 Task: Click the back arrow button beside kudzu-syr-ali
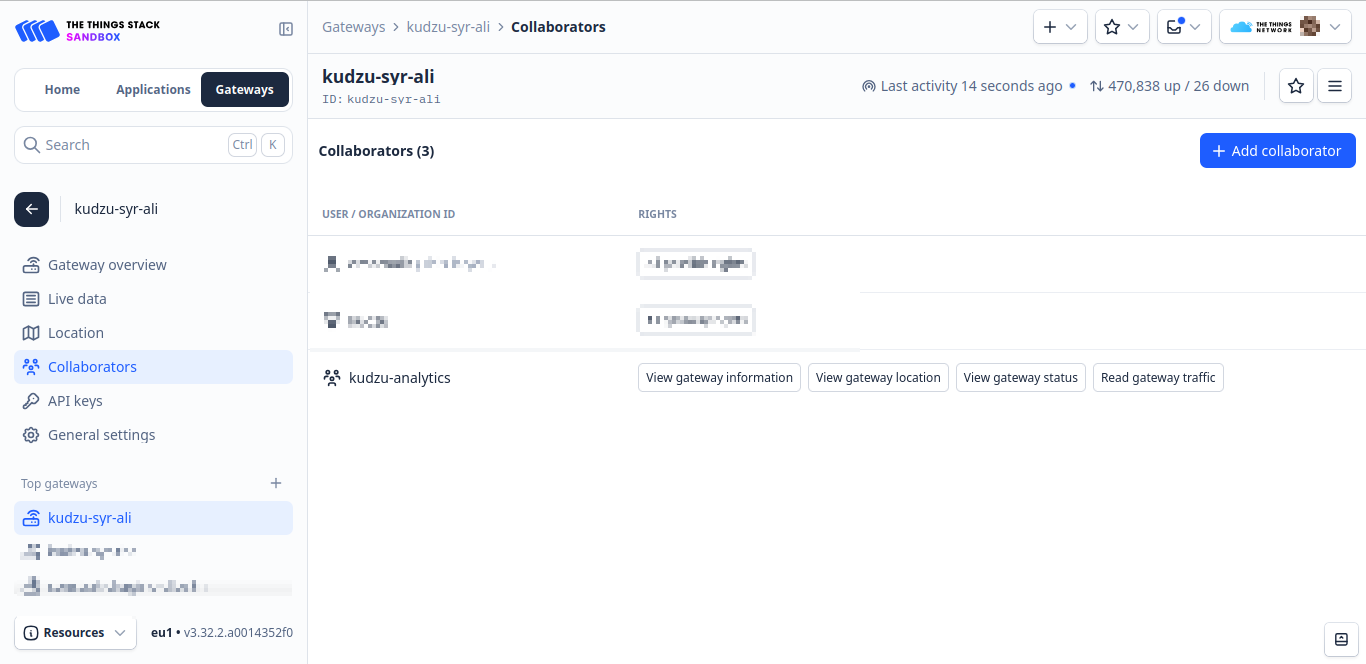pyautogui.click(x=31, y=209)
